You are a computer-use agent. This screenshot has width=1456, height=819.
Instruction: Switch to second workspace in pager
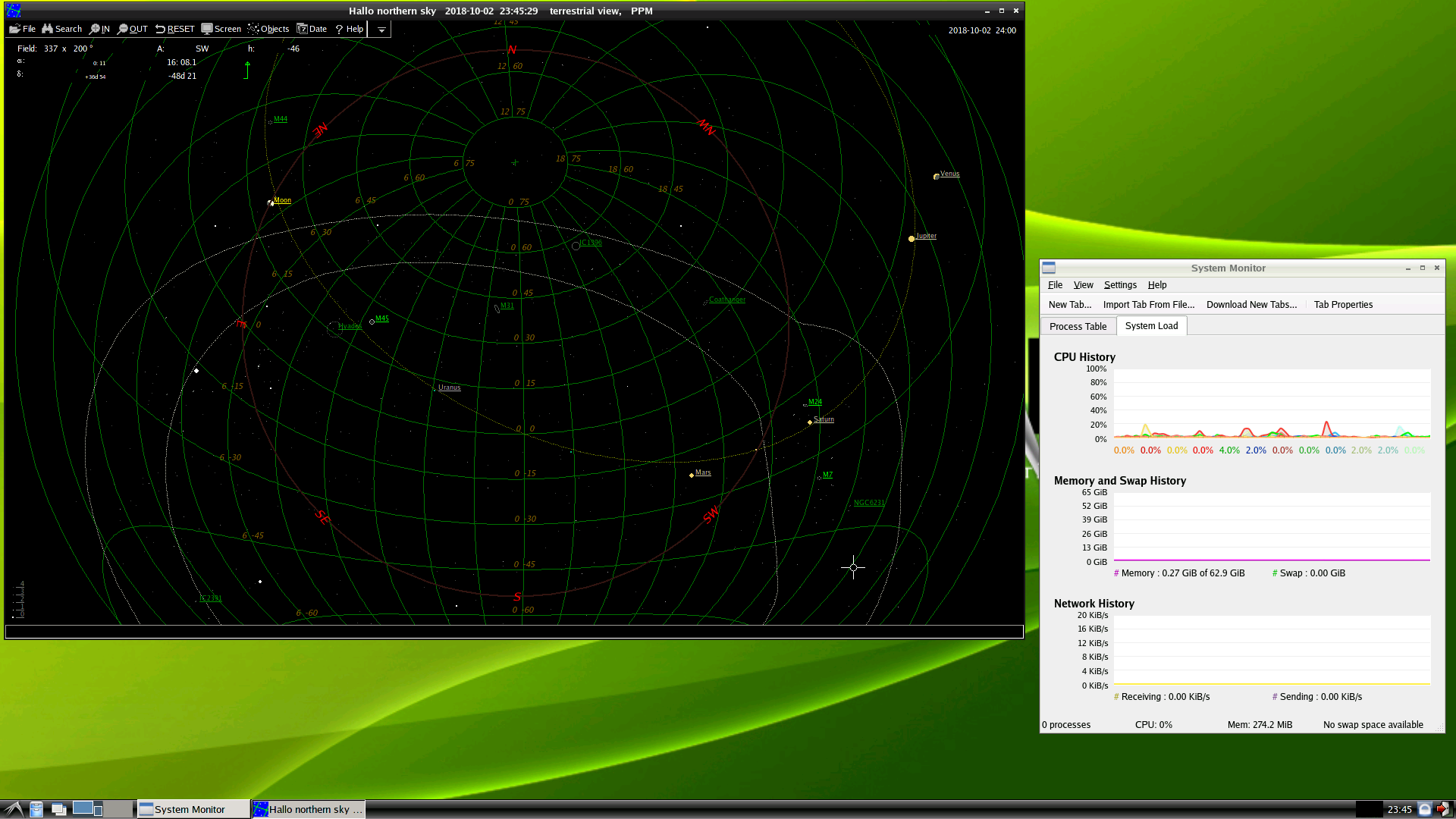[118, 808]
